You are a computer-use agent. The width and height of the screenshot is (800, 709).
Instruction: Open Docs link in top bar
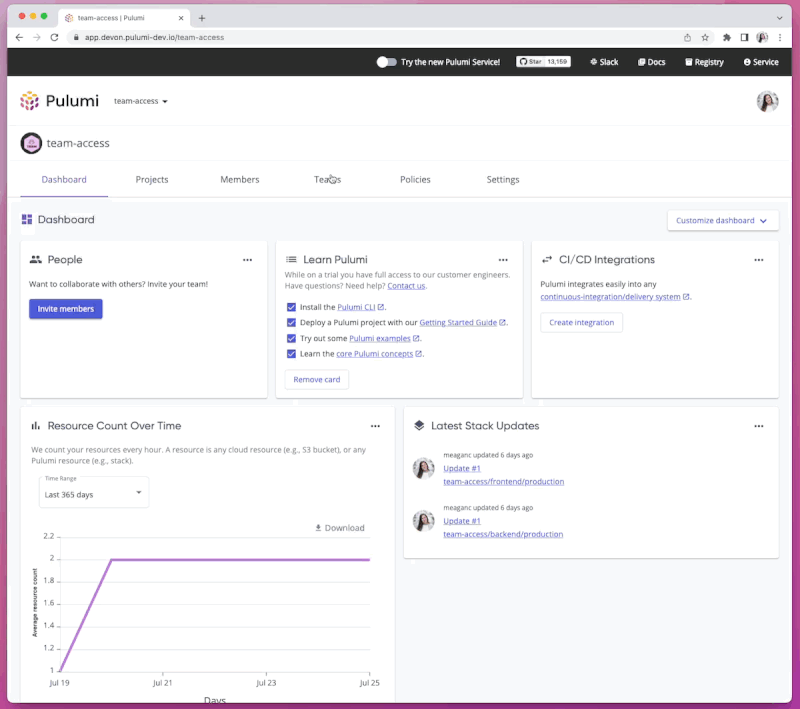pos(652,62)
